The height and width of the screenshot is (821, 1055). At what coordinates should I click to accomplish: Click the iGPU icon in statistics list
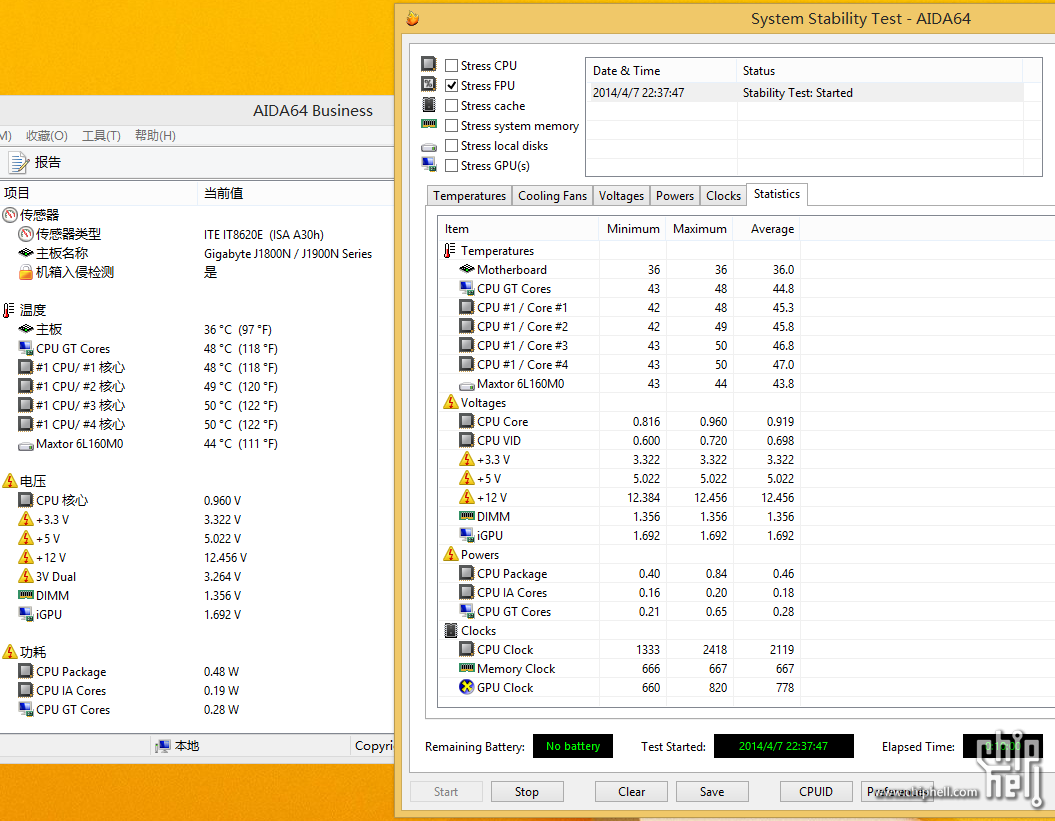pos(467,535)
